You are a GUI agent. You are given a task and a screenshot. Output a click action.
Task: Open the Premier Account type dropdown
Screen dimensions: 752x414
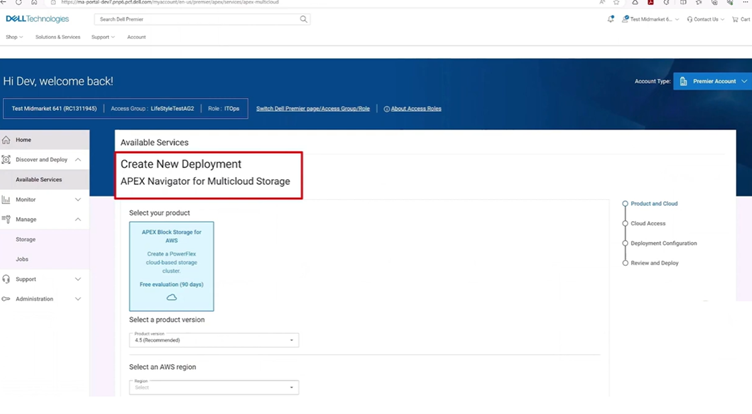tap(713, 81)
